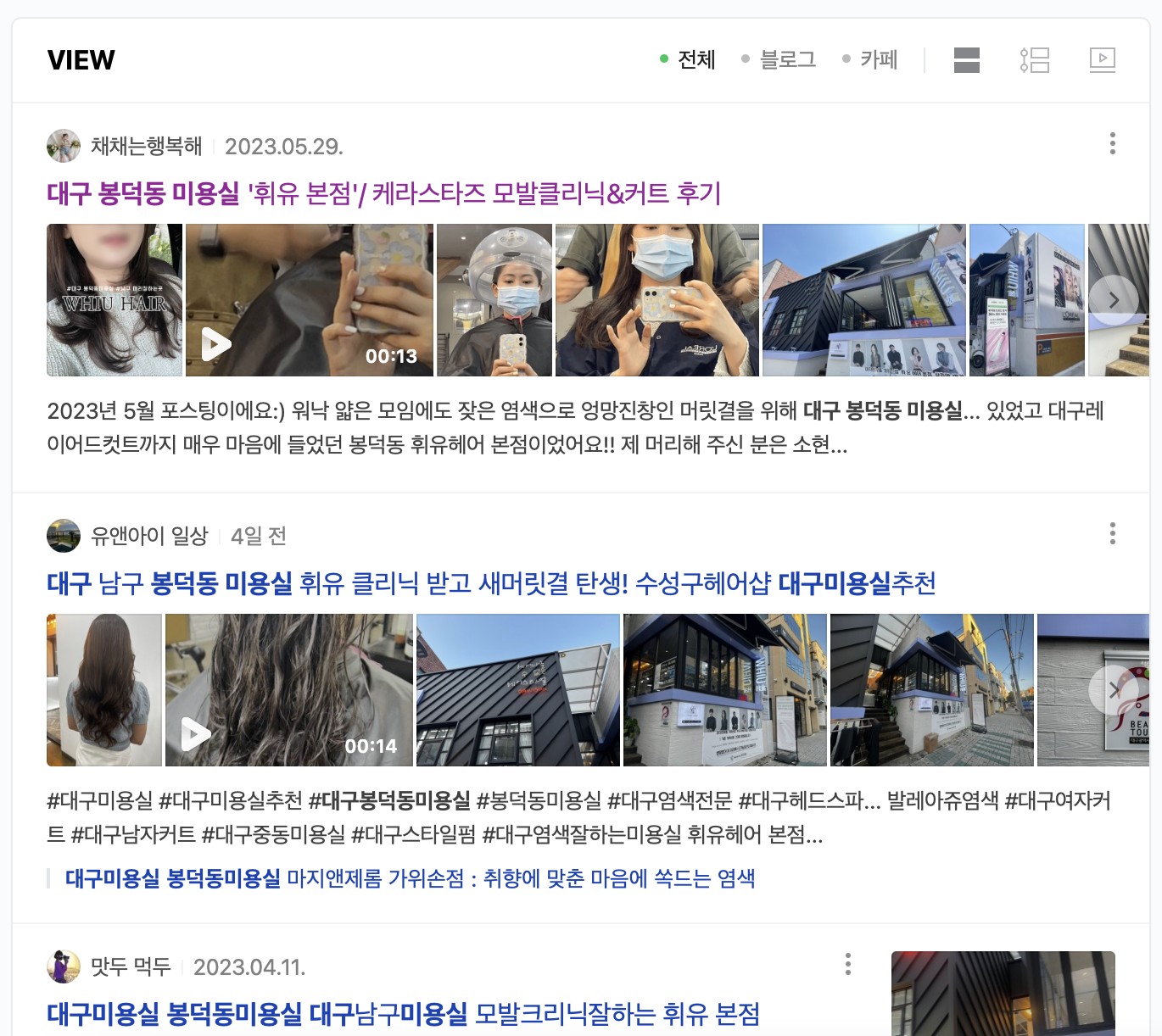Play the 00:13 video thumbnail

click(x=310, y=300)
